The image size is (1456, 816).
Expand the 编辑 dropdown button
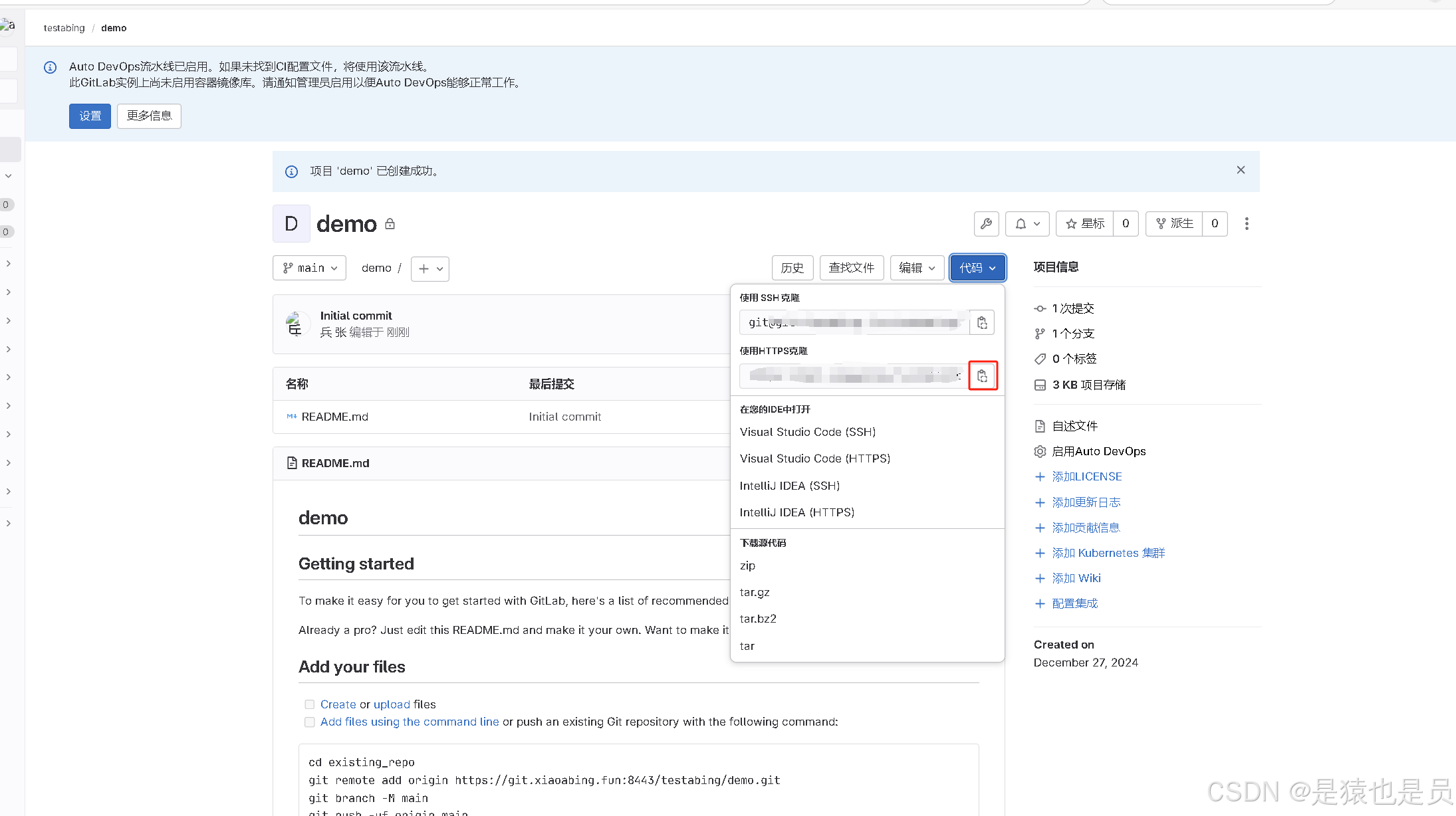point(917,268)
